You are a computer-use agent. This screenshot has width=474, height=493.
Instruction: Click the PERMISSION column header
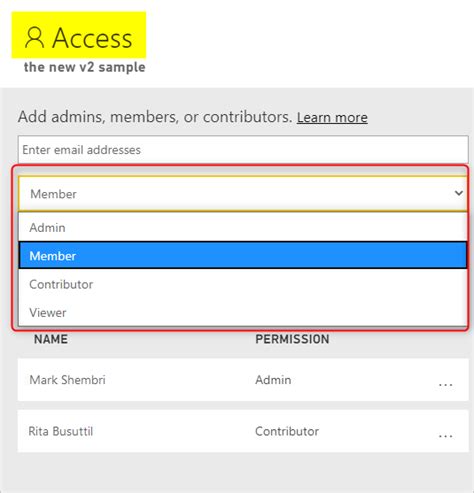tap(292, 339)
